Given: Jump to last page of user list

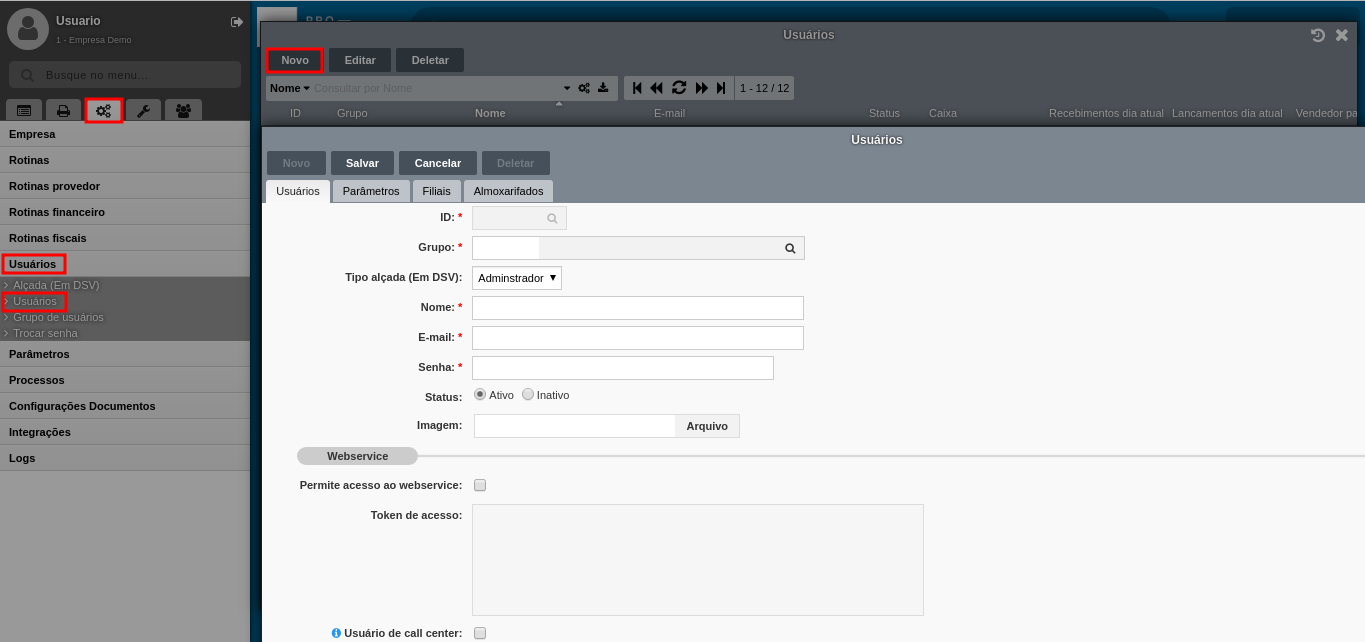Looking at the screenshot, I should [x=721, y=88].
